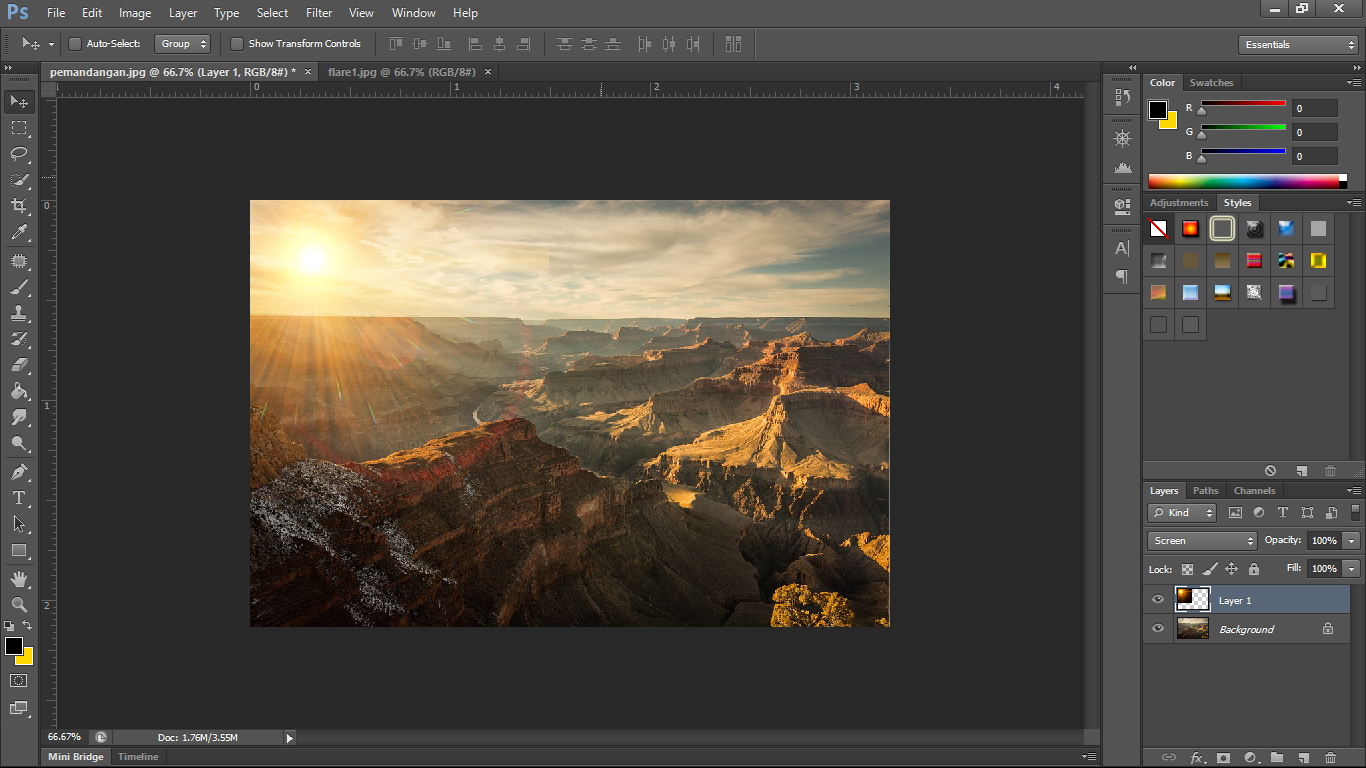Click the delete layer trash icon
The width and height of the screenshot is (1366, 768).
point(1330,758)
